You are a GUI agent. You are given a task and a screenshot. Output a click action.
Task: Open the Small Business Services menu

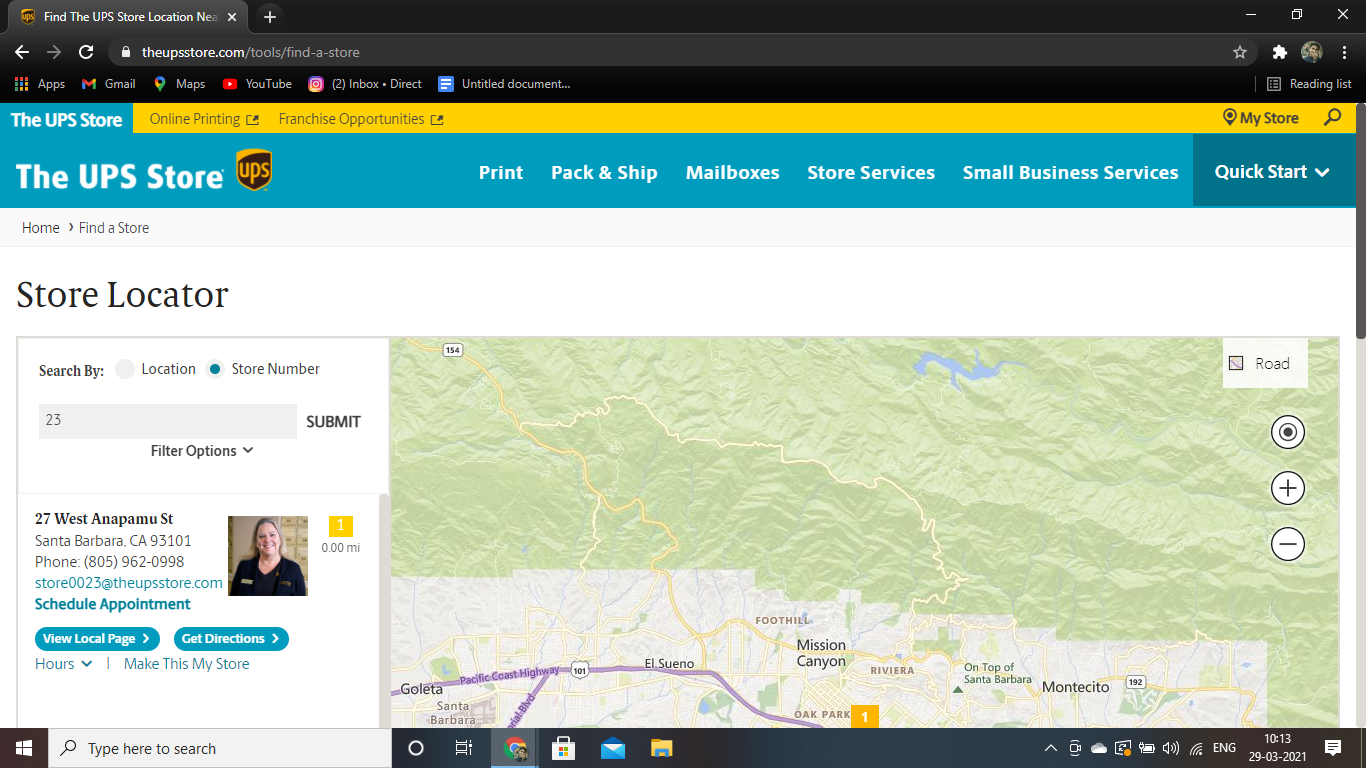tap(1071, 172)
